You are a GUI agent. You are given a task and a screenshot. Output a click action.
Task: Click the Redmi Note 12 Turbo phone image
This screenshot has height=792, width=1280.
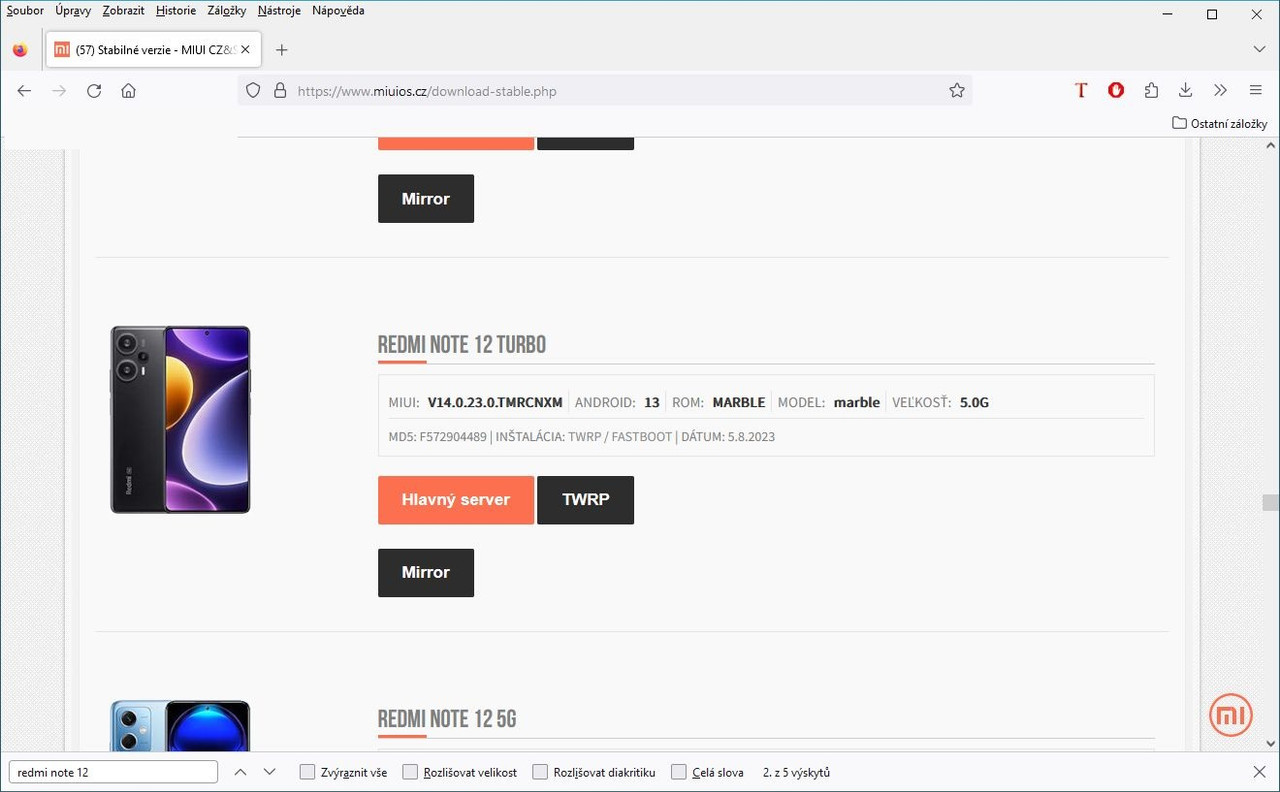pos(180,419)
